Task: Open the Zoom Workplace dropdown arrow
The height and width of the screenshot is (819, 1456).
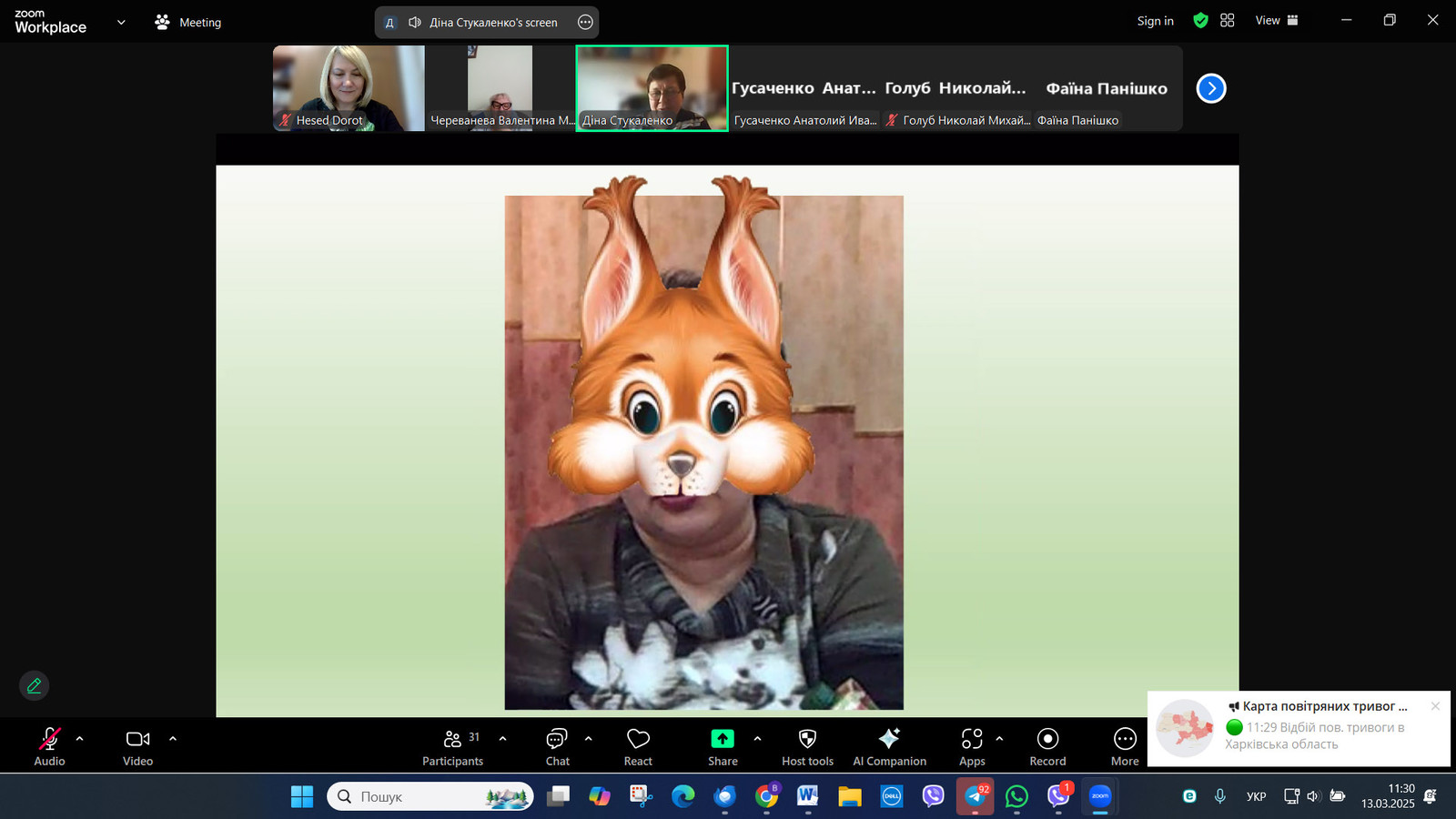Action: point(121,22)
